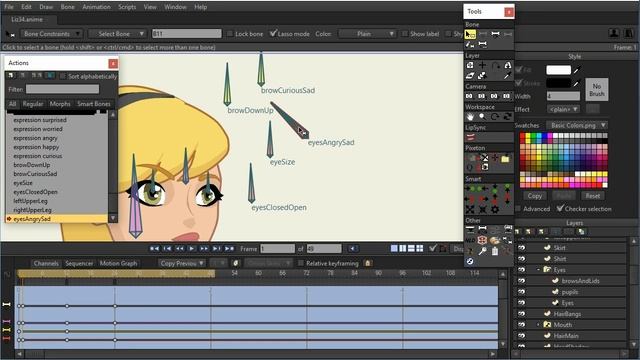Open the Motion Graph tab
640x360 pixels.
point(118,263)
